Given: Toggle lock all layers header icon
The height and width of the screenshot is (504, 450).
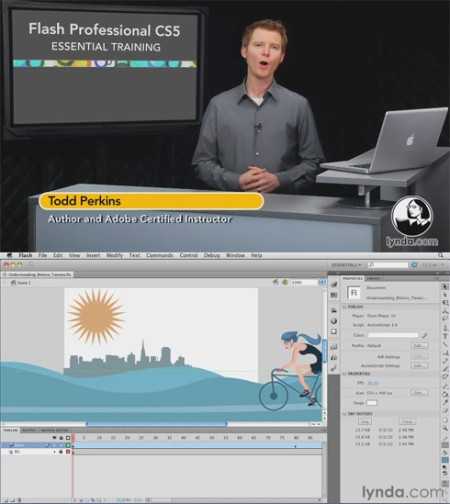Looking at the screenshot, I should coord(61,438).
